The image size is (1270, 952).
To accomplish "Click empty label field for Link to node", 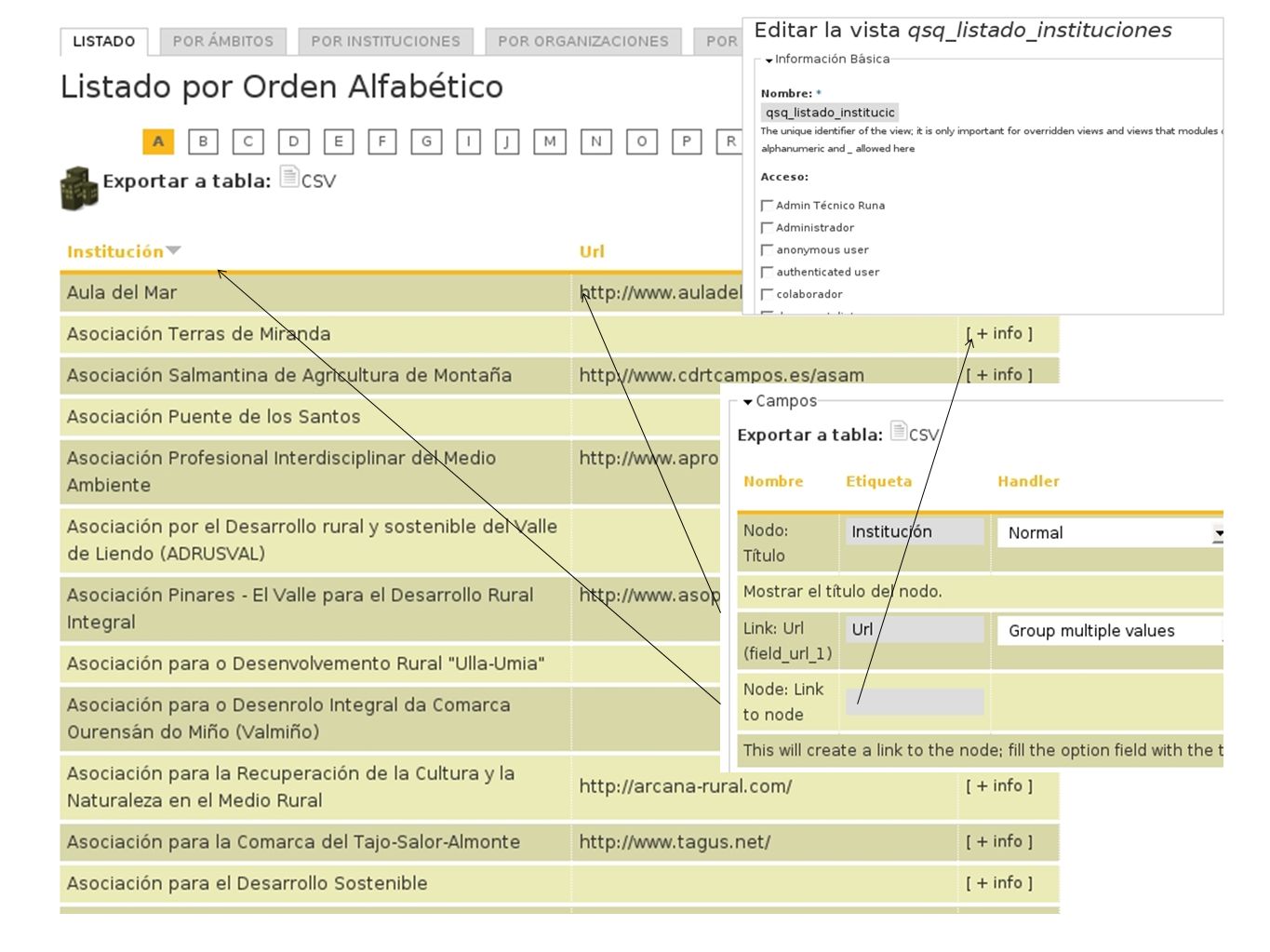I will (915, 702).
